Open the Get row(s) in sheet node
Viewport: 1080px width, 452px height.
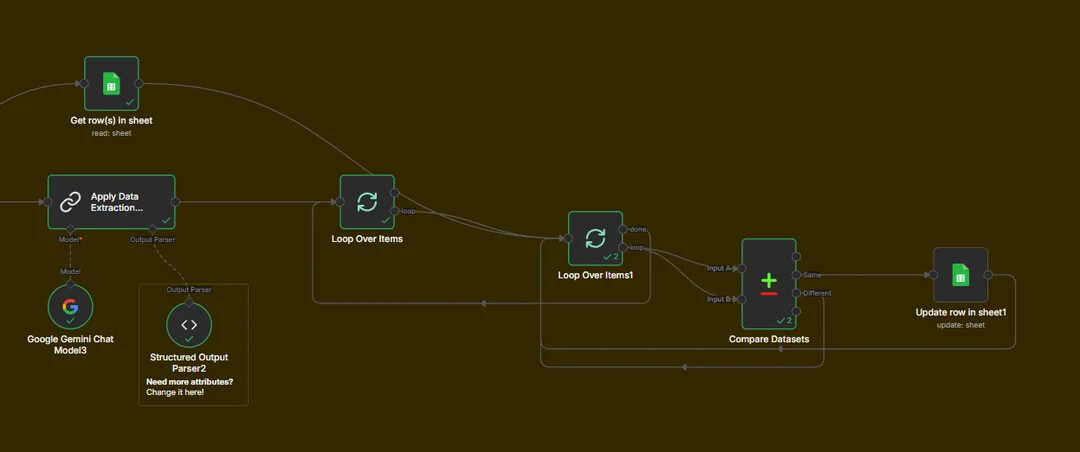click(111, 83)
